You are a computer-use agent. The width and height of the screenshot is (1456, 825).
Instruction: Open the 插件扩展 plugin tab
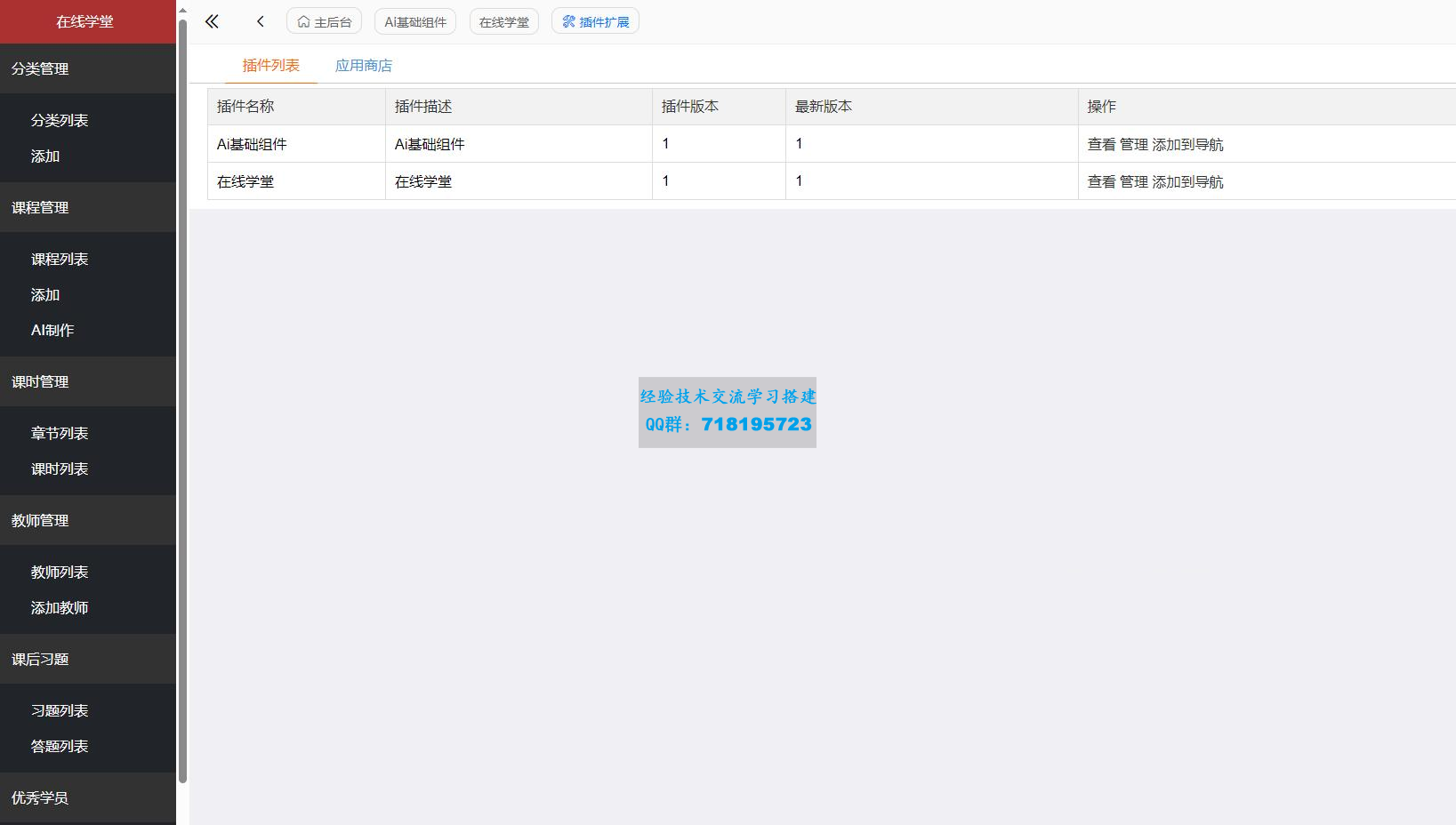(595, 21)
